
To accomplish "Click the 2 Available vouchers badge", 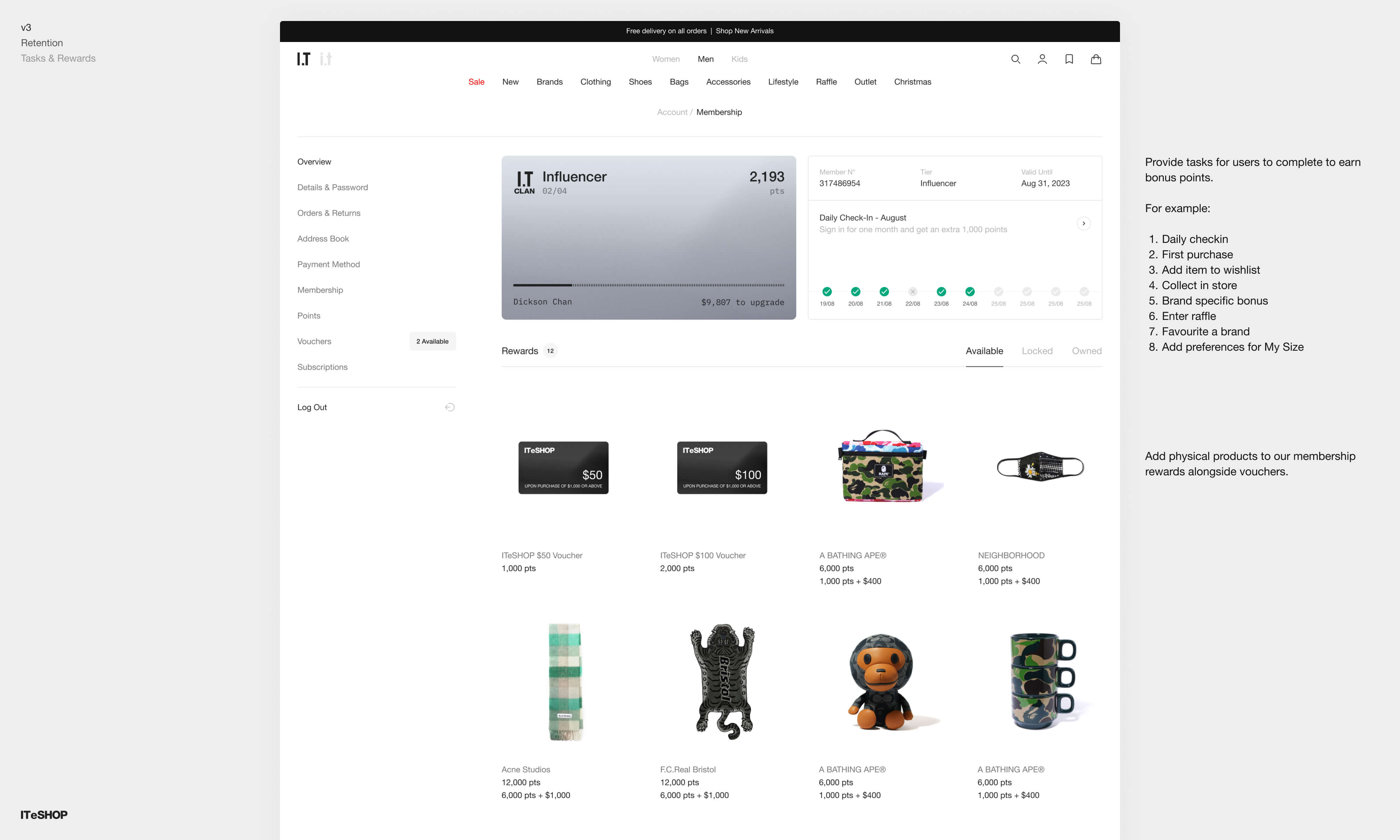I will tap(432, 341).
